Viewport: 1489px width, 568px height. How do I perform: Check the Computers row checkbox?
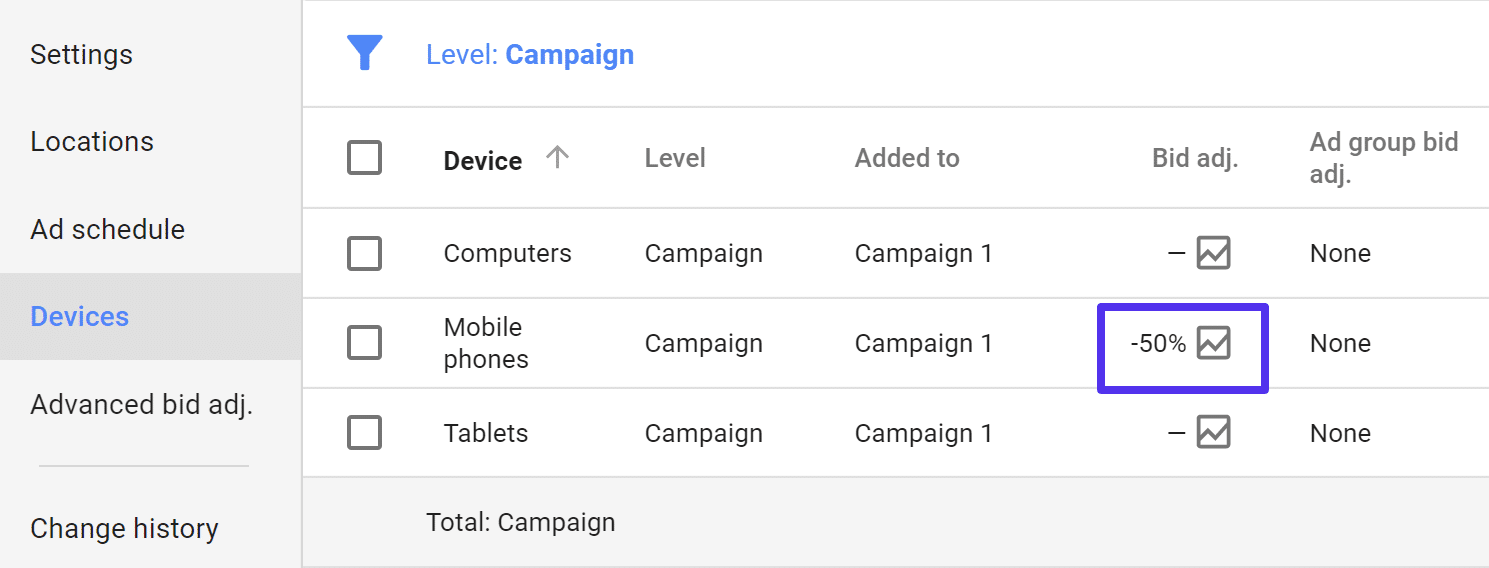click(364, 253)
